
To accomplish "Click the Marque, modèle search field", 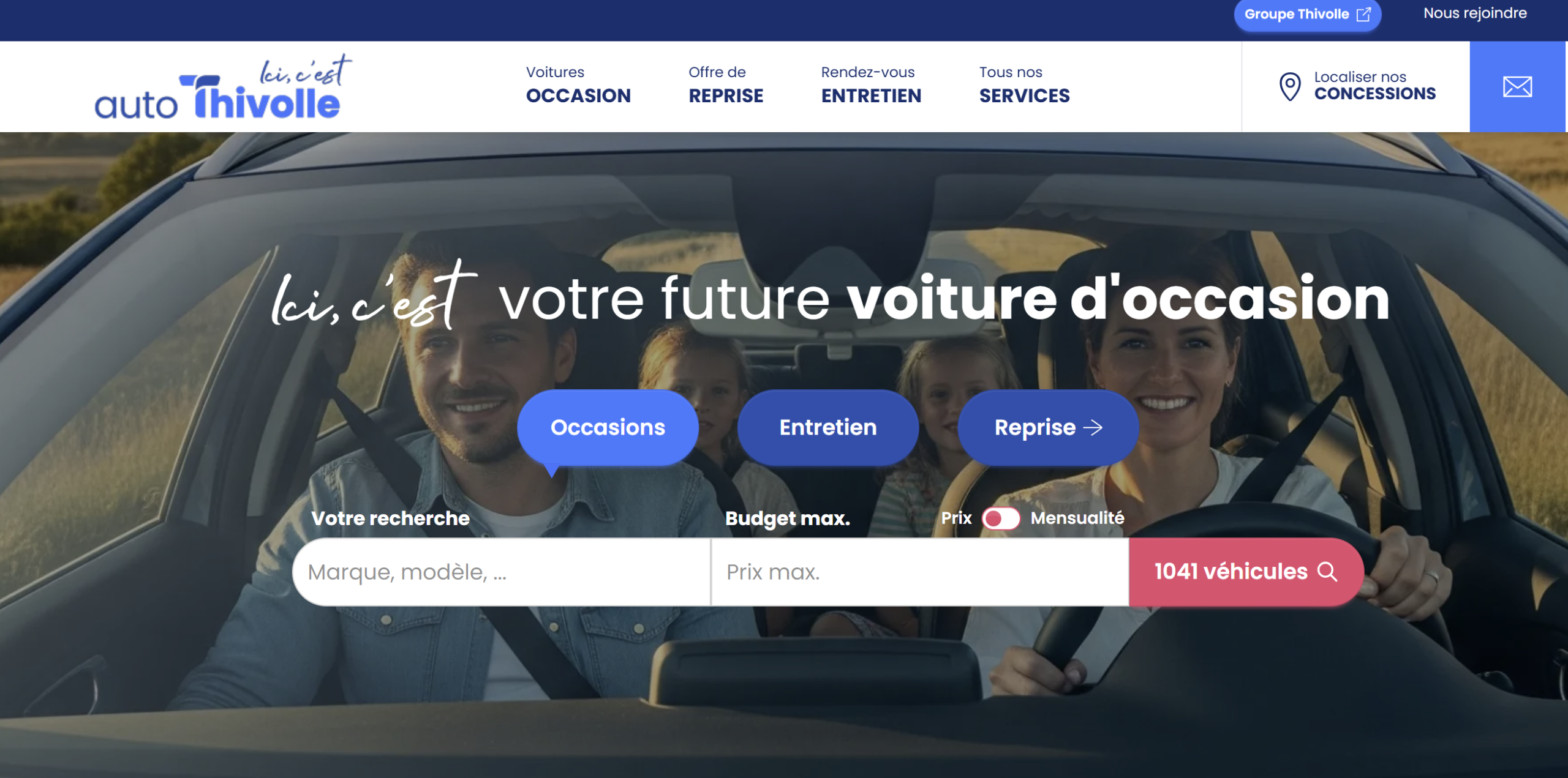I will point(502,572).
